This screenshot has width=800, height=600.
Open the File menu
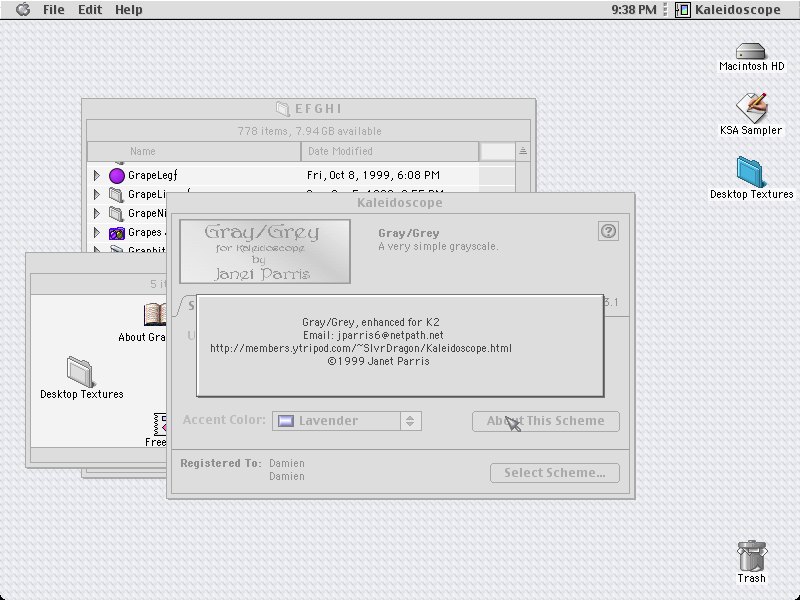click(x=54, y=10)
